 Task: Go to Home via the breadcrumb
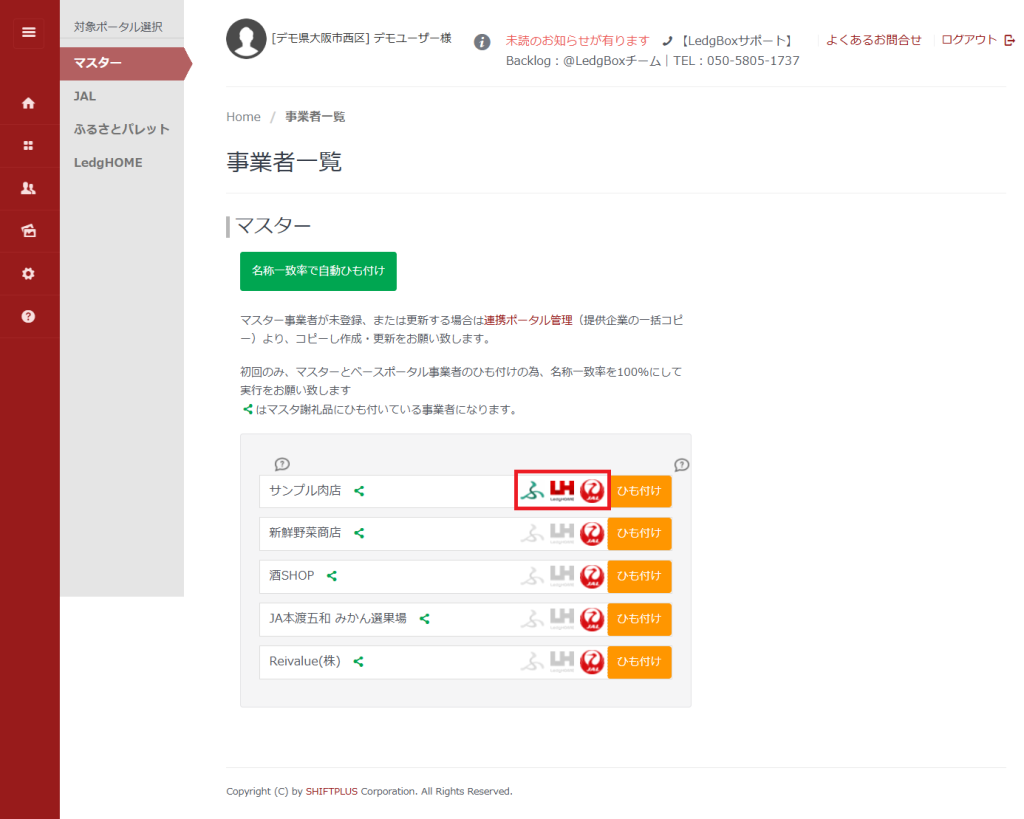point(243,117)
